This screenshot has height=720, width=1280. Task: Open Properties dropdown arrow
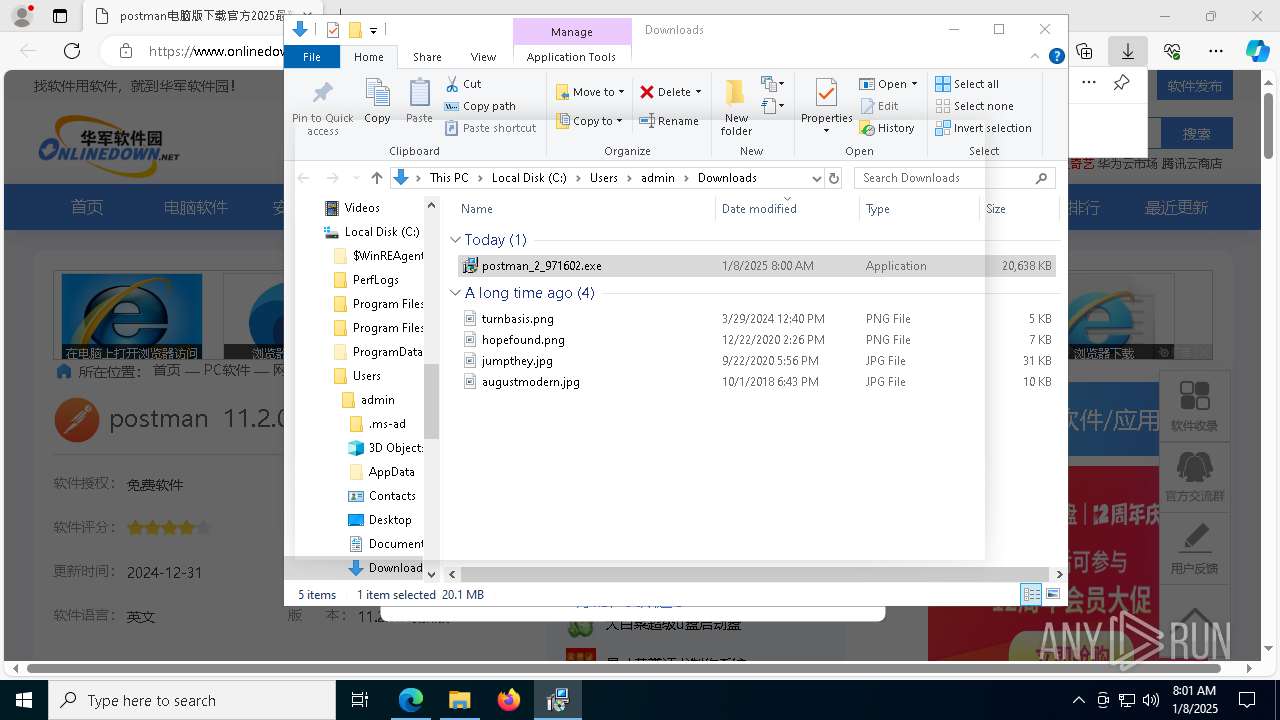pos(826,131)
